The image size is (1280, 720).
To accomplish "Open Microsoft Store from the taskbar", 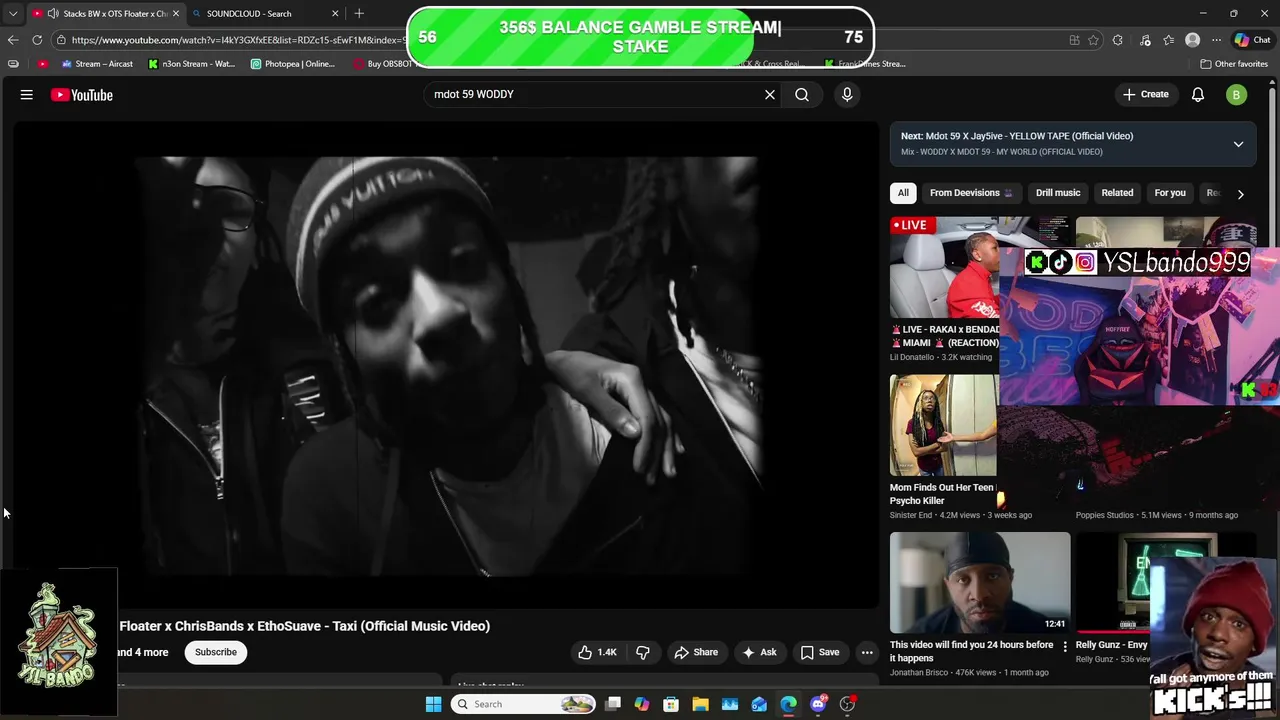I will 671,704.
